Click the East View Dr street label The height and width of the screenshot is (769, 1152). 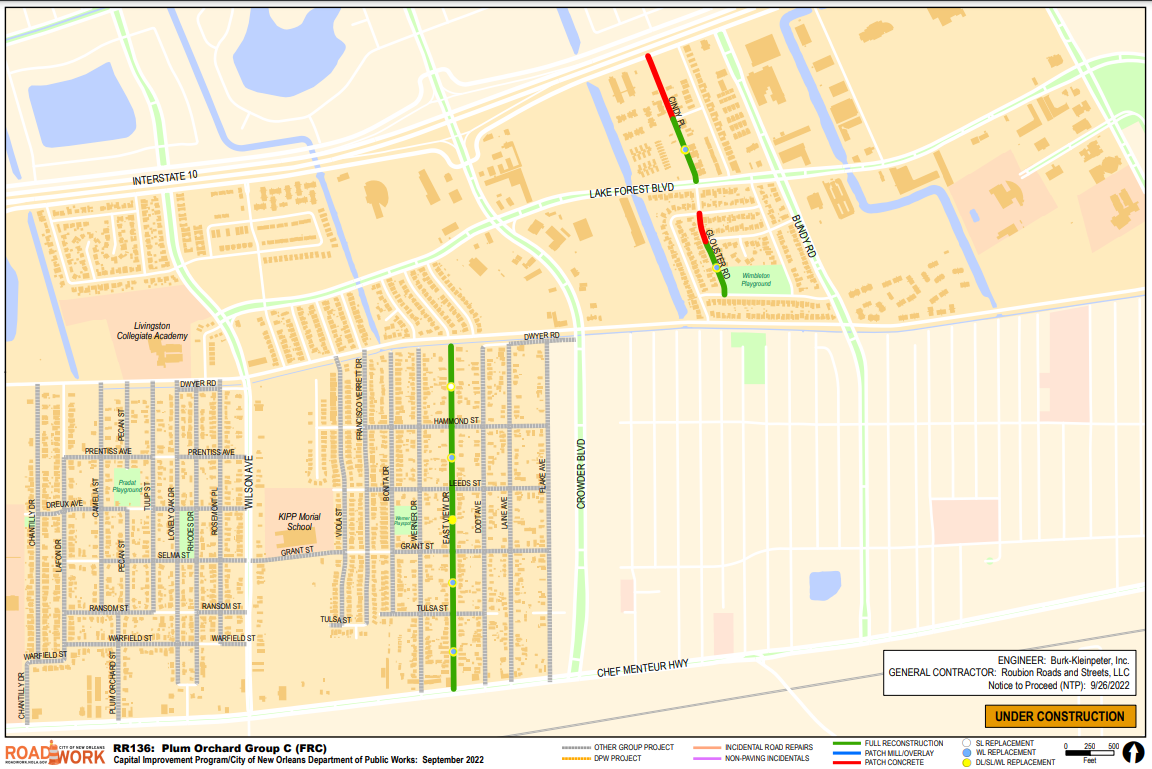446,519
